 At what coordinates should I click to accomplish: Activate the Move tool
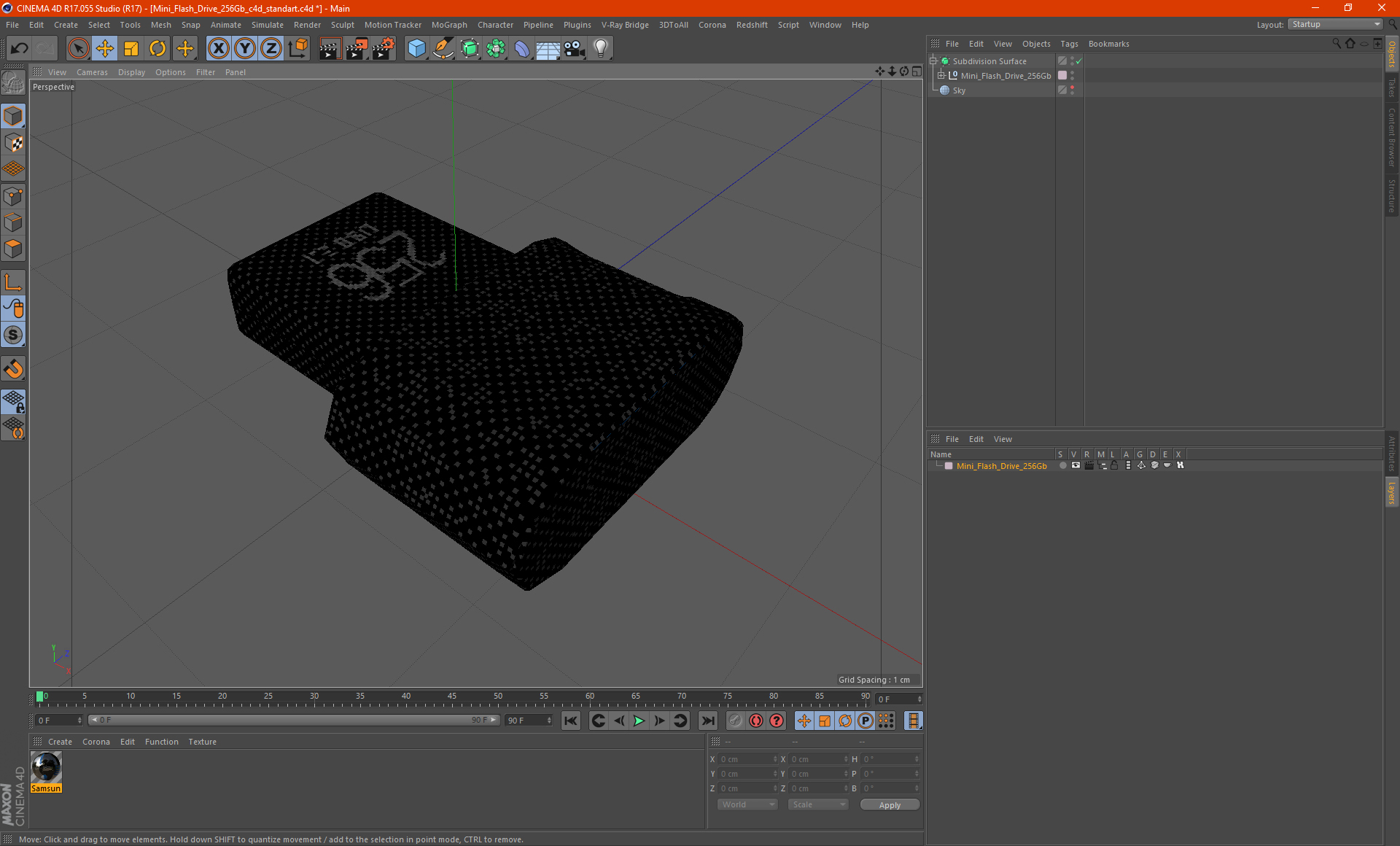coord(105,49)
